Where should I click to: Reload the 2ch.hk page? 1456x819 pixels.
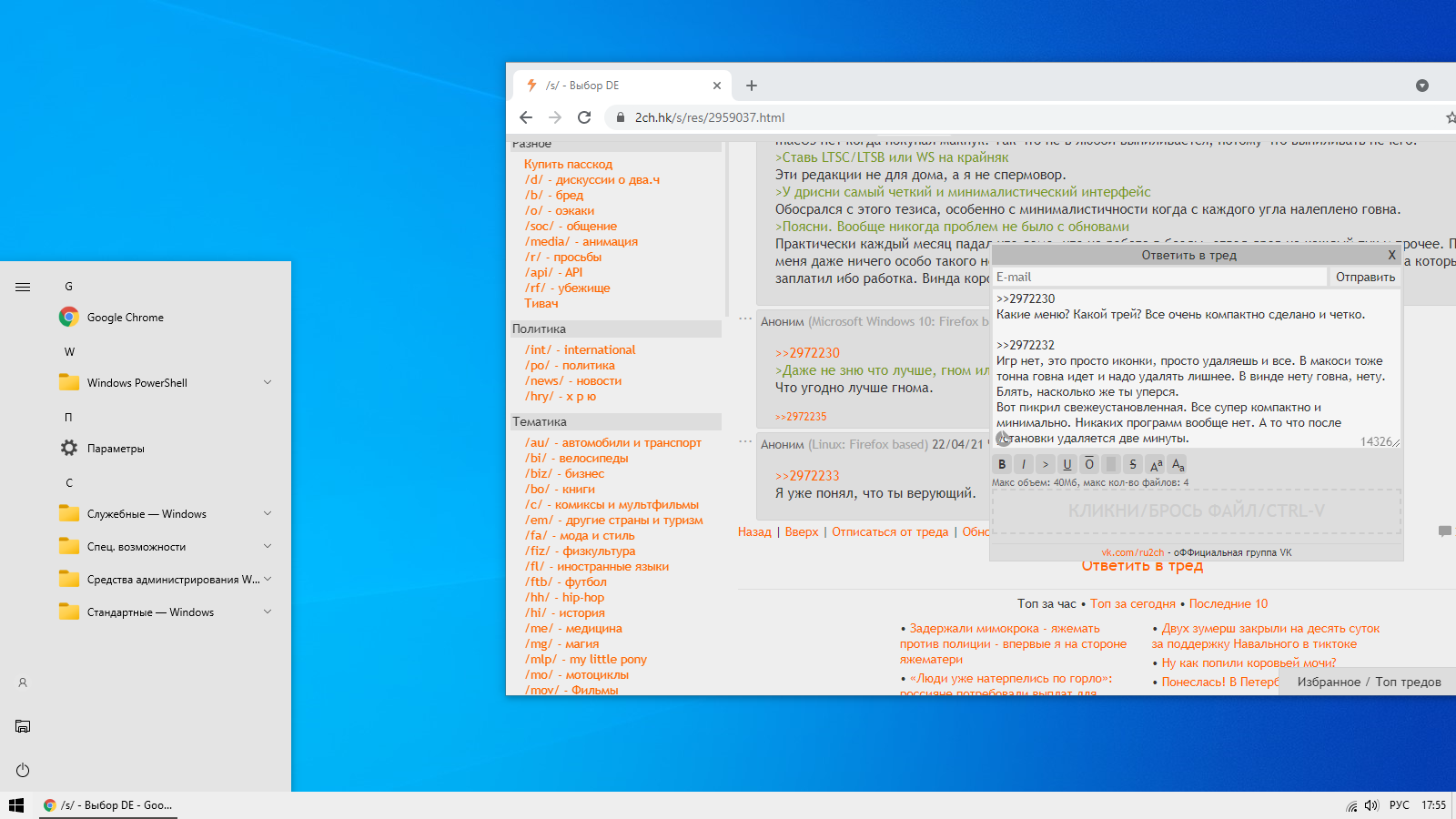[584, 117]
